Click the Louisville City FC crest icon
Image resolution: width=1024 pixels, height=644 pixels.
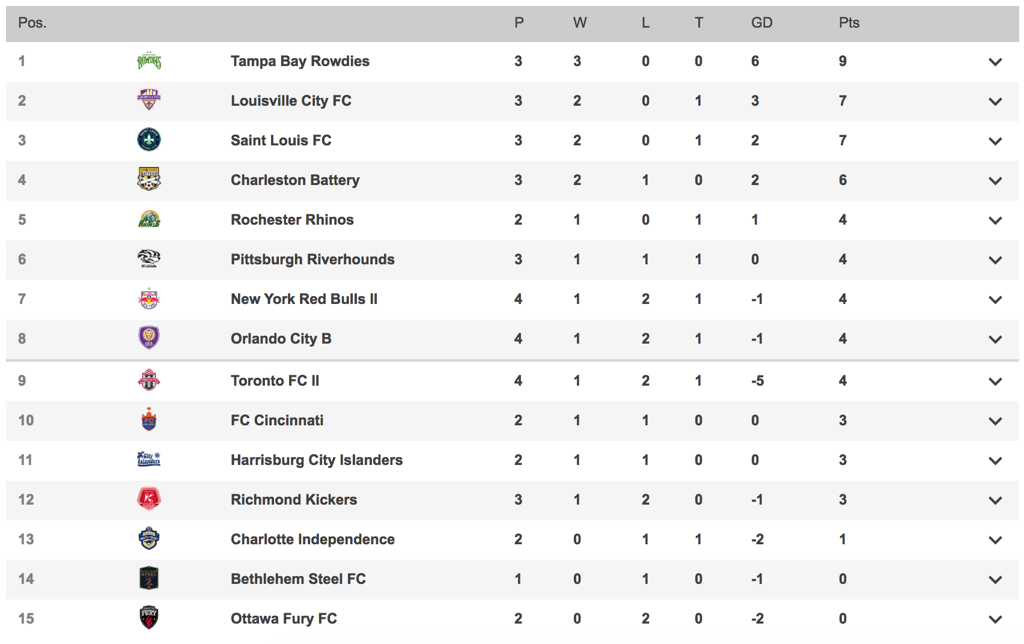pos(149,100)
